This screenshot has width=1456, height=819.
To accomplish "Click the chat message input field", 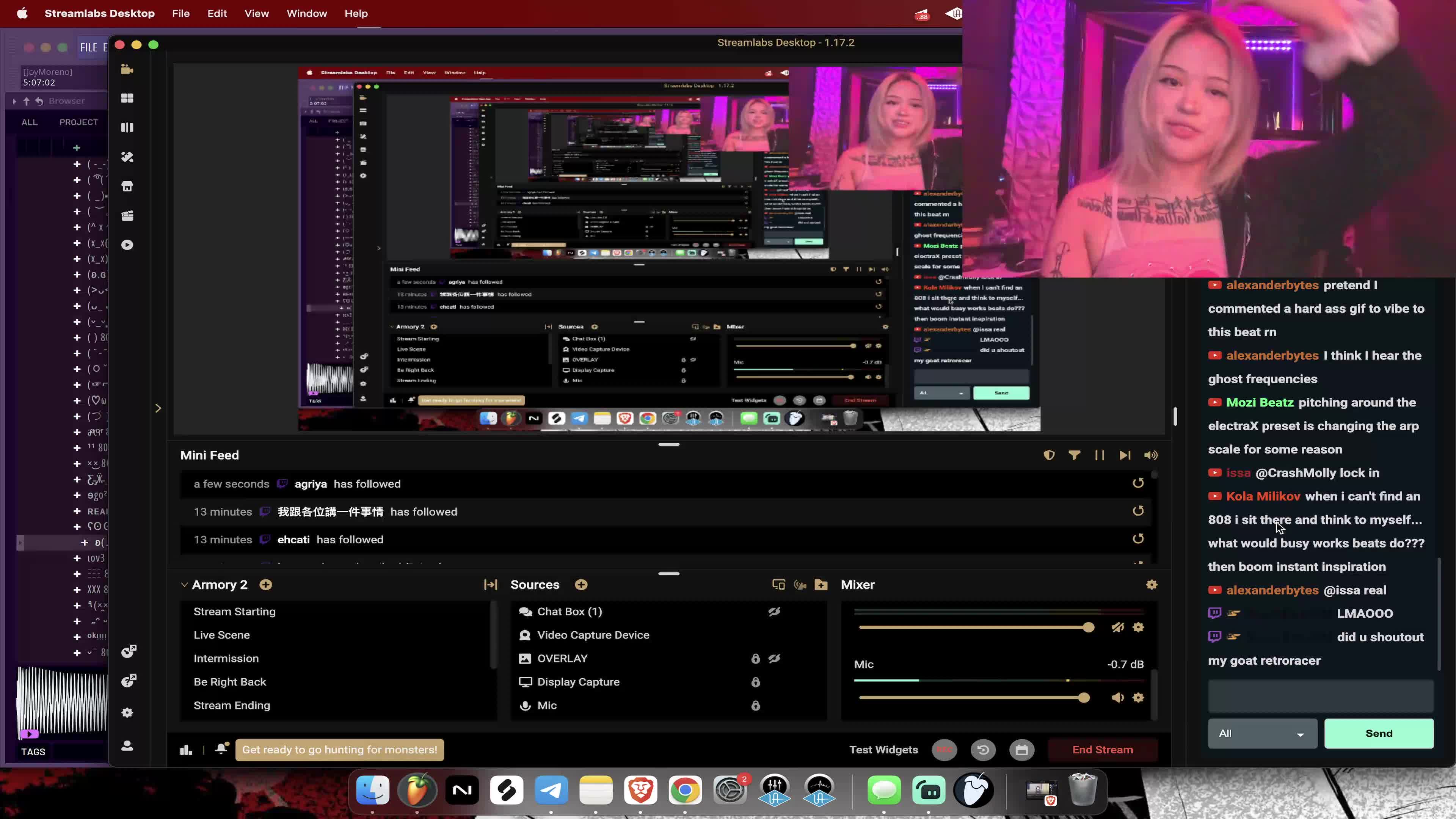I will pos(1320,697).
